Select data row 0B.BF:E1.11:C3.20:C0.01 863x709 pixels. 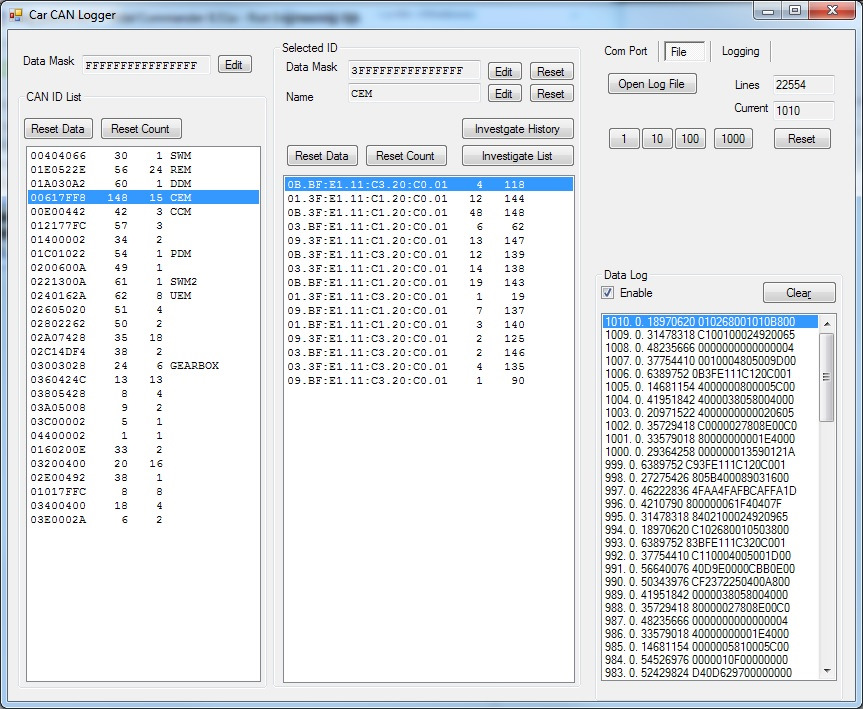(x=429, y=184)
